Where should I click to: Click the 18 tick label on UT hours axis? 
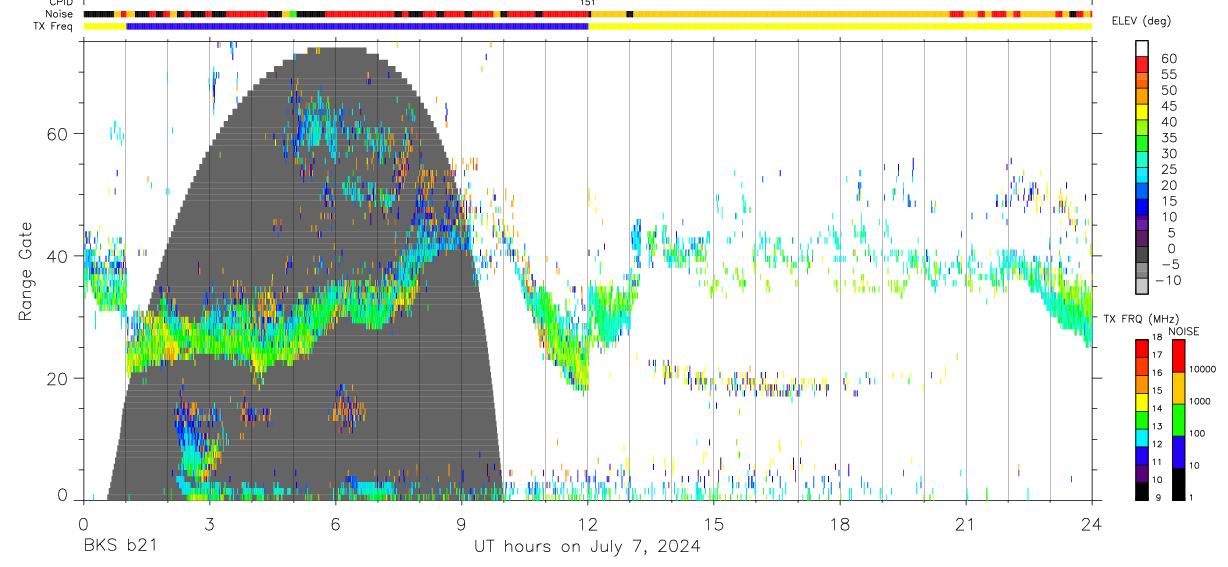pyautogui.click(x=840, y=524)
